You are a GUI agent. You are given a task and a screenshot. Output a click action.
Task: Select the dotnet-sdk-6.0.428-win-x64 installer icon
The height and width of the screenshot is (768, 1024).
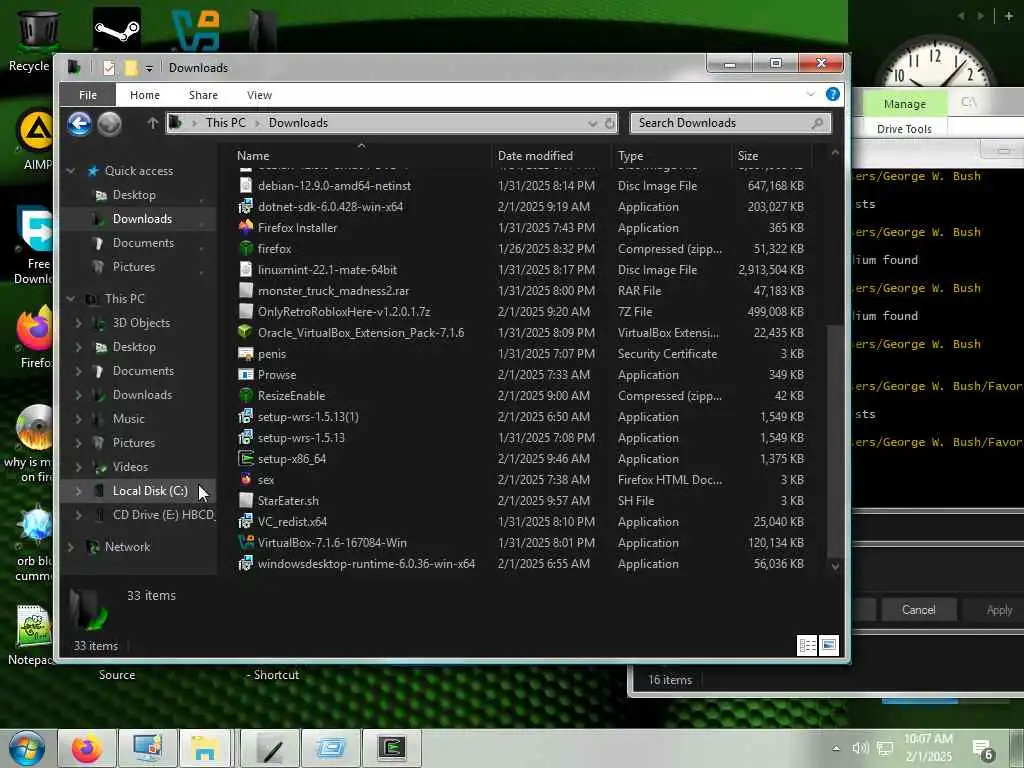(246, 206)
